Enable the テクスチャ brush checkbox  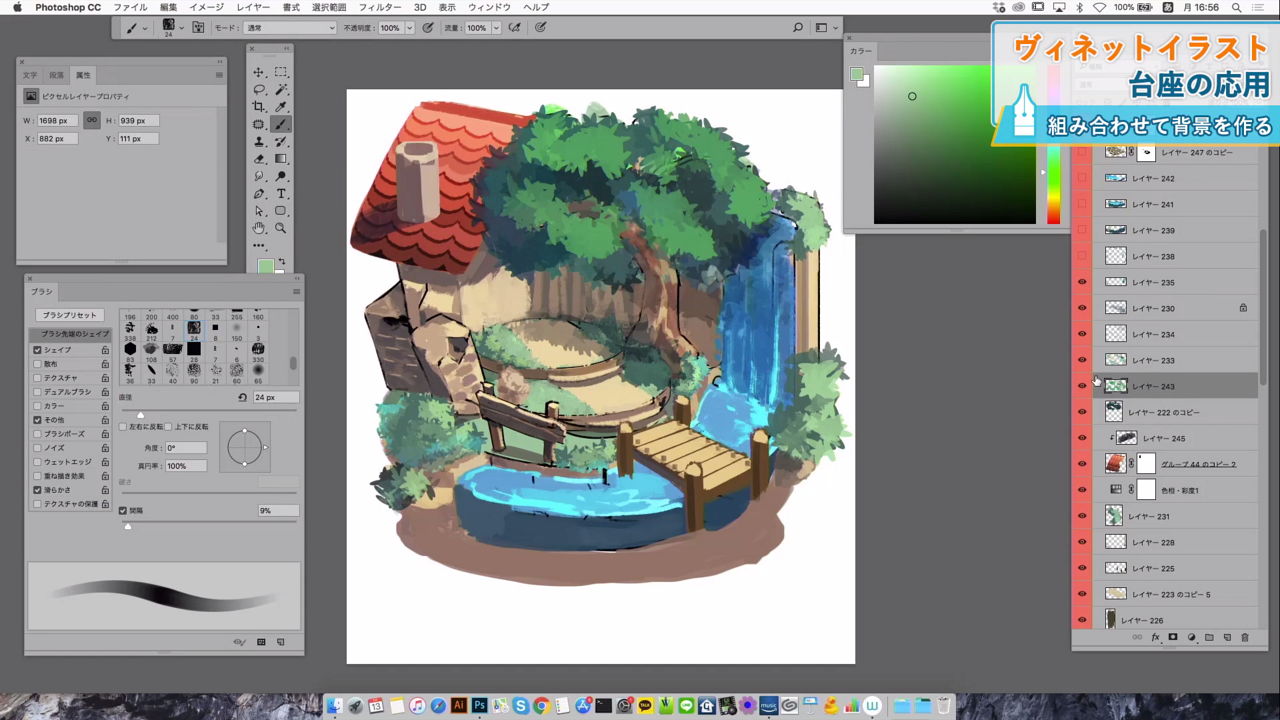(37, 378)
